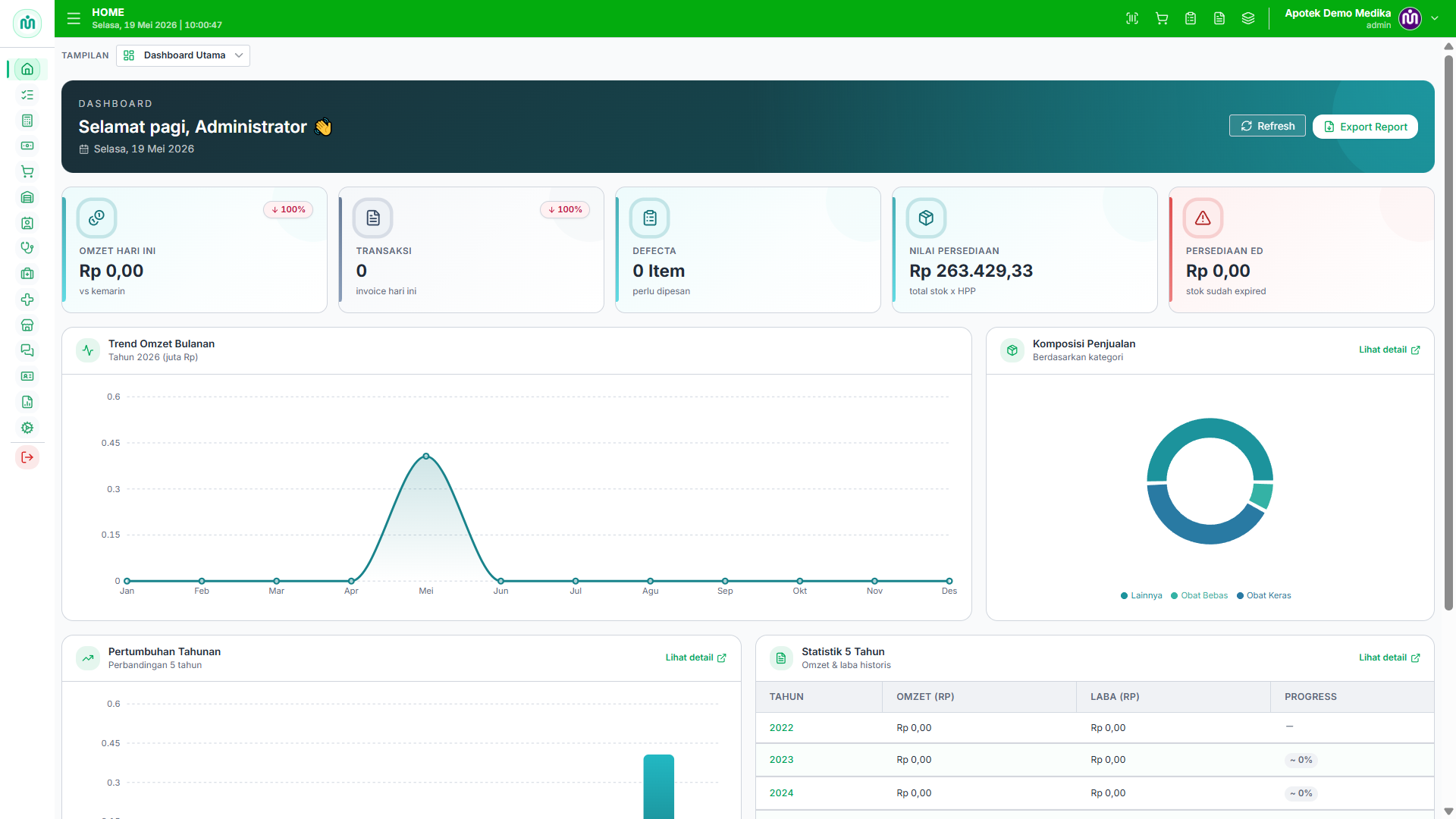Select the 2024 year row
Screen dimensions: 1456x819
tap(1094, 793)
